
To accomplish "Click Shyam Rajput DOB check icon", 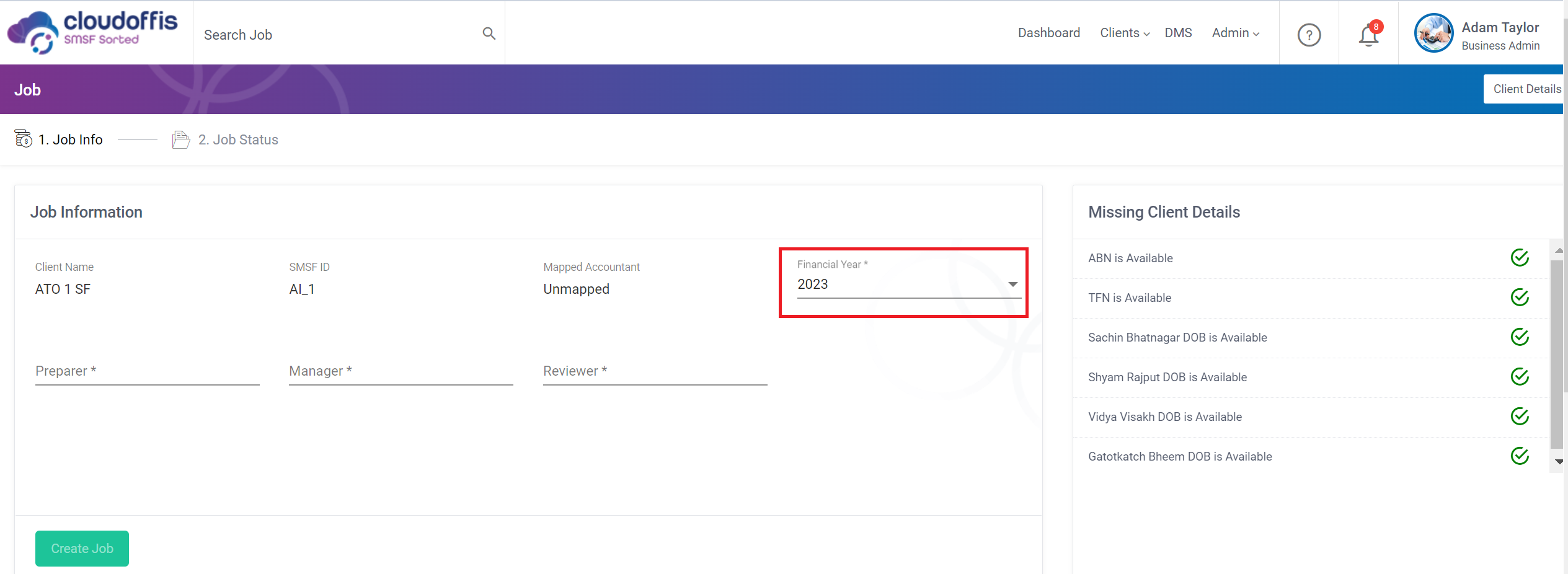I will pos(1520,376).
